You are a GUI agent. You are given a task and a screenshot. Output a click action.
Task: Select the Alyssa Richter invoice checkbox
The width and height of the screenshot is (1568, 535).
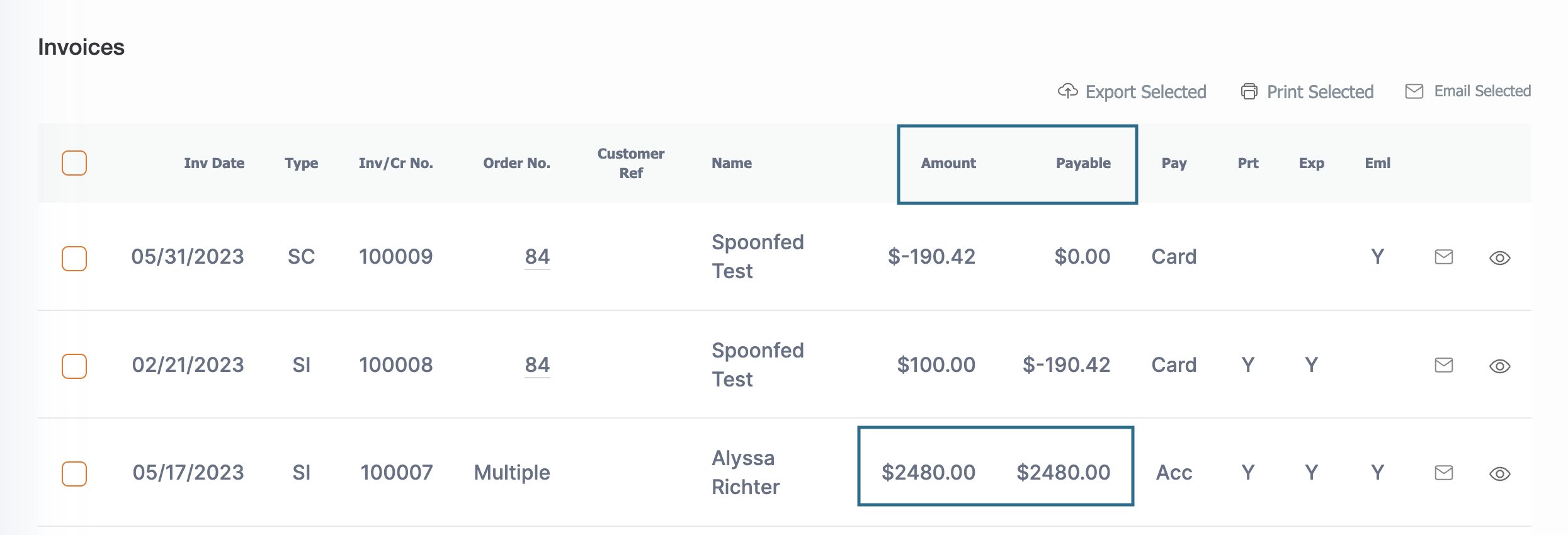point(74,474)
